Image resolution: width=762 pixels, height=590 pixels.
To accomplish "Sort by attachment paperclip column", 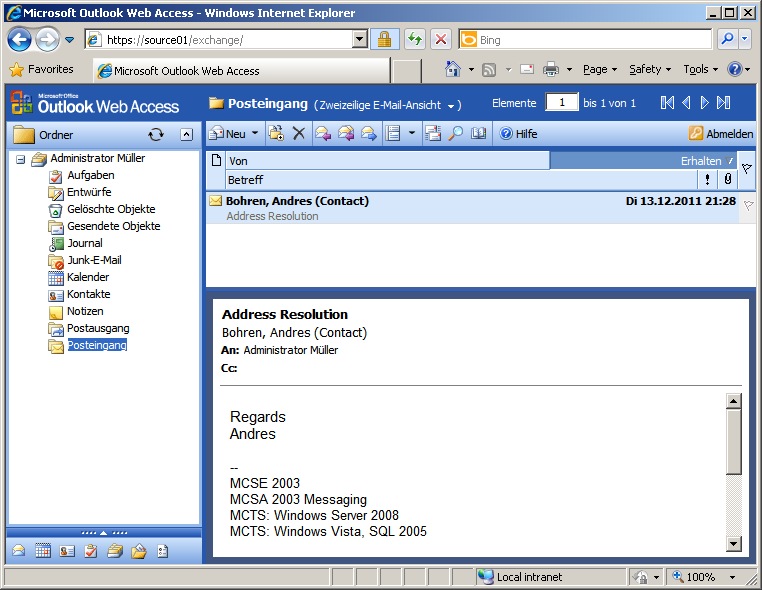I will pyautogui.click(x=727, y=180).
